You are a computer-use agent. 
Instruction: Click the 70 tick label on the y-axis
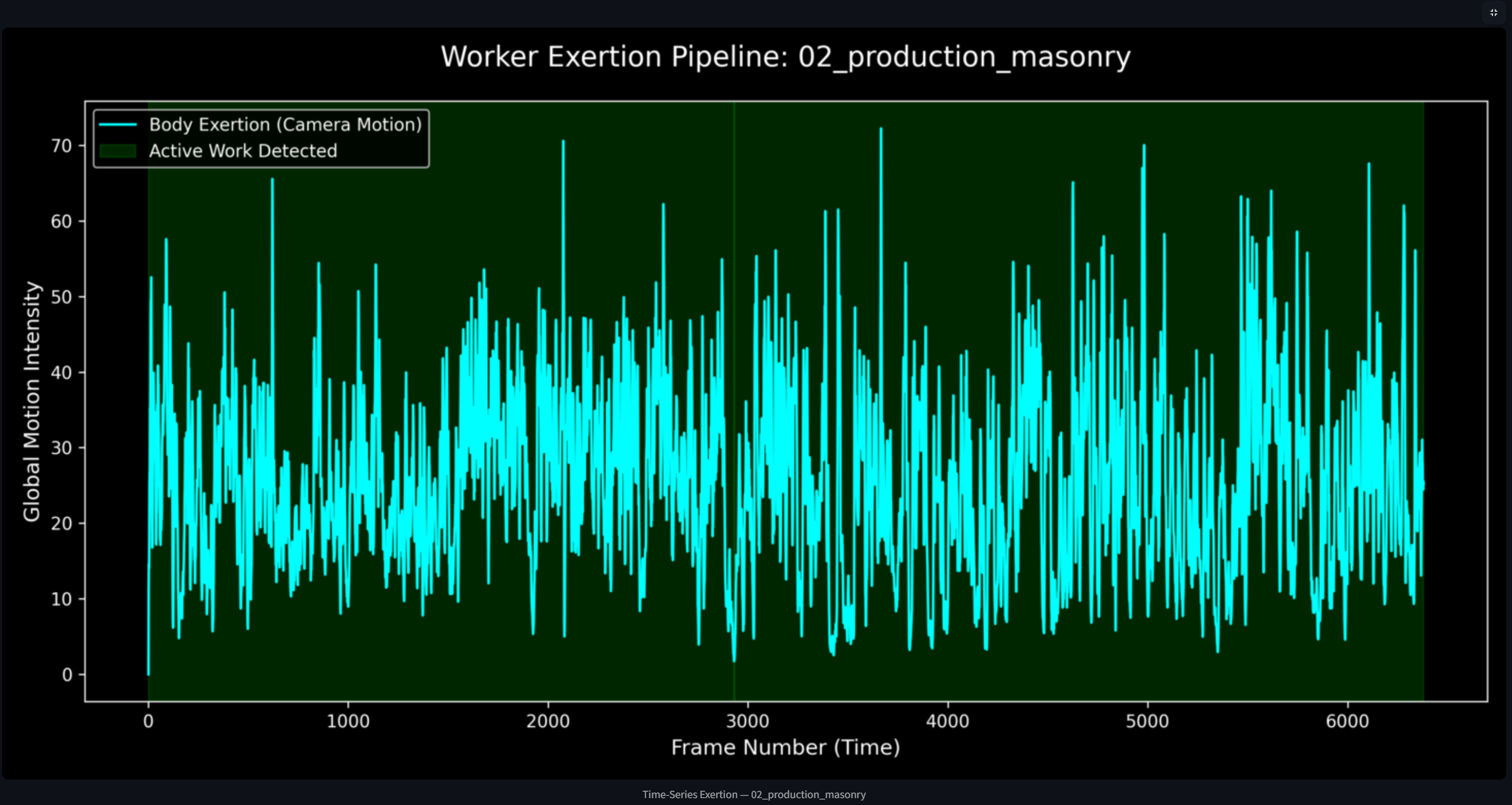pyautogui.click(x=61, y=145)
